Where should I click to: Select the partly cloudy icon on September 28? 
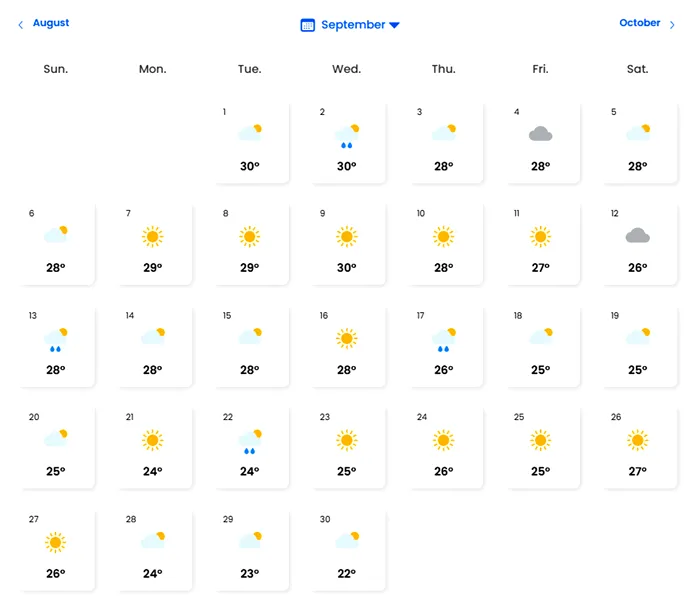click(x=154, y=539)
